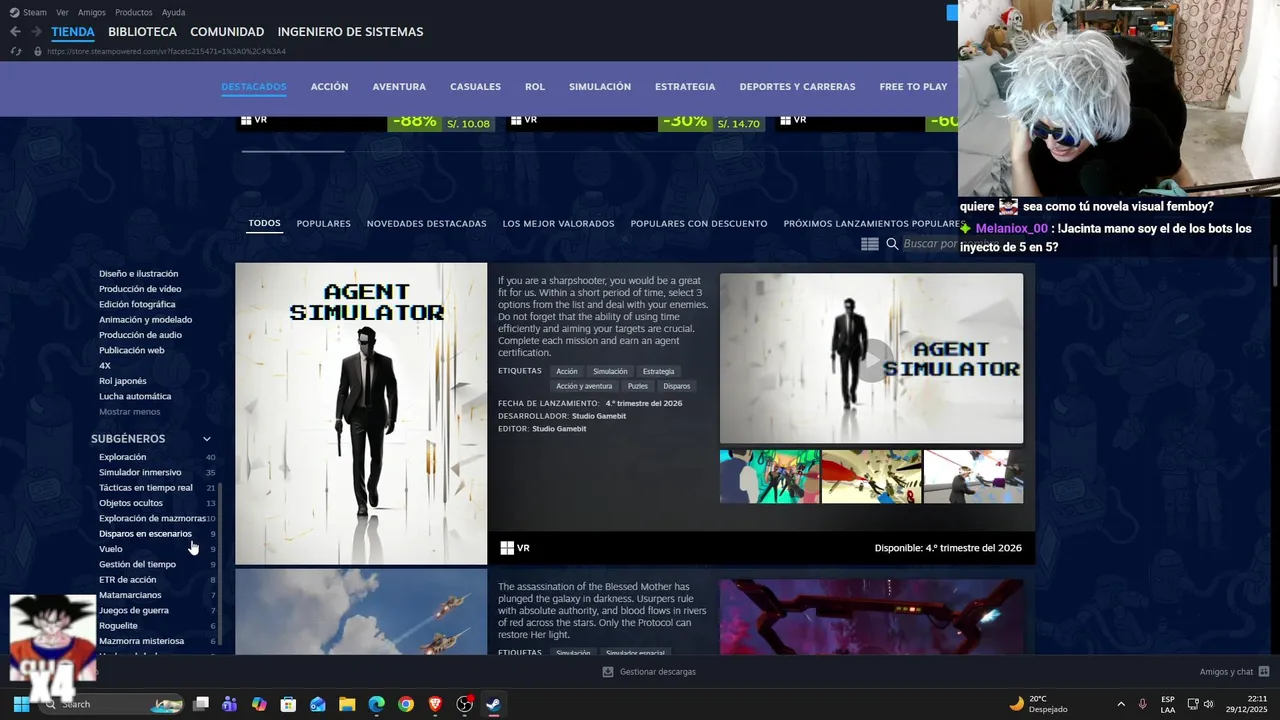Image resolution: width=1280 pixels, height=720 pixels.
Task: Open File Explorer from the taskbar
Action: pyautogui.click(x=347, y=704)
